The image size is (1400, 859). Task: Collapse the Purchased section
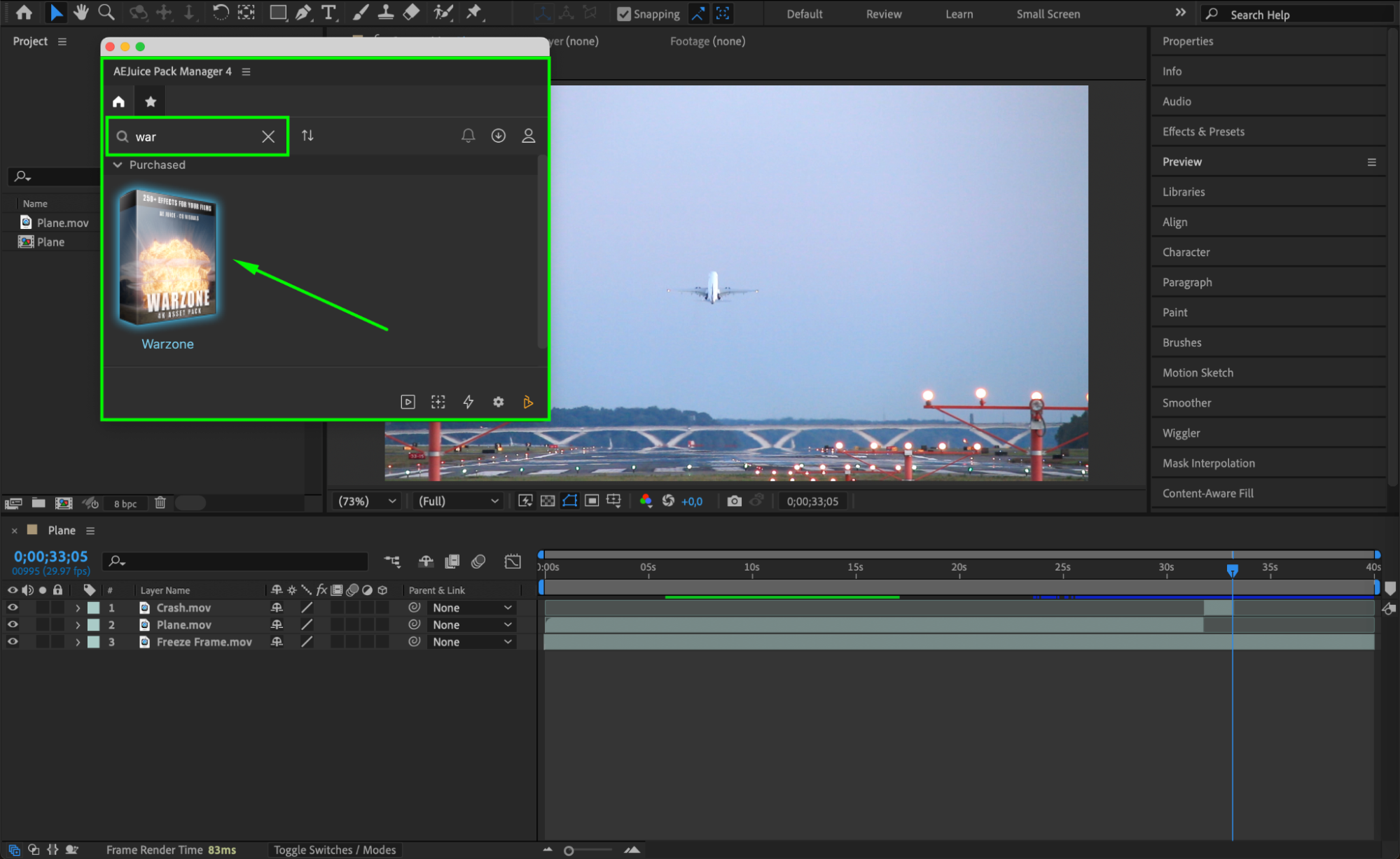118,165
